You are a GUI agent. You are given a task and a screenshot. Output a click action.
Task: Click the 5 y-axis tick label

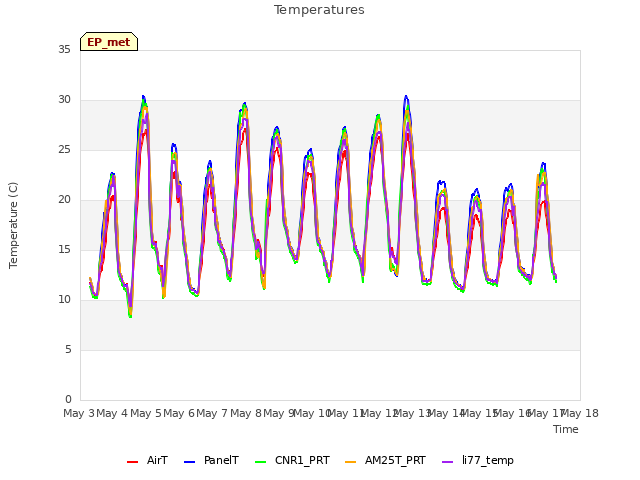tap(68, 349)
